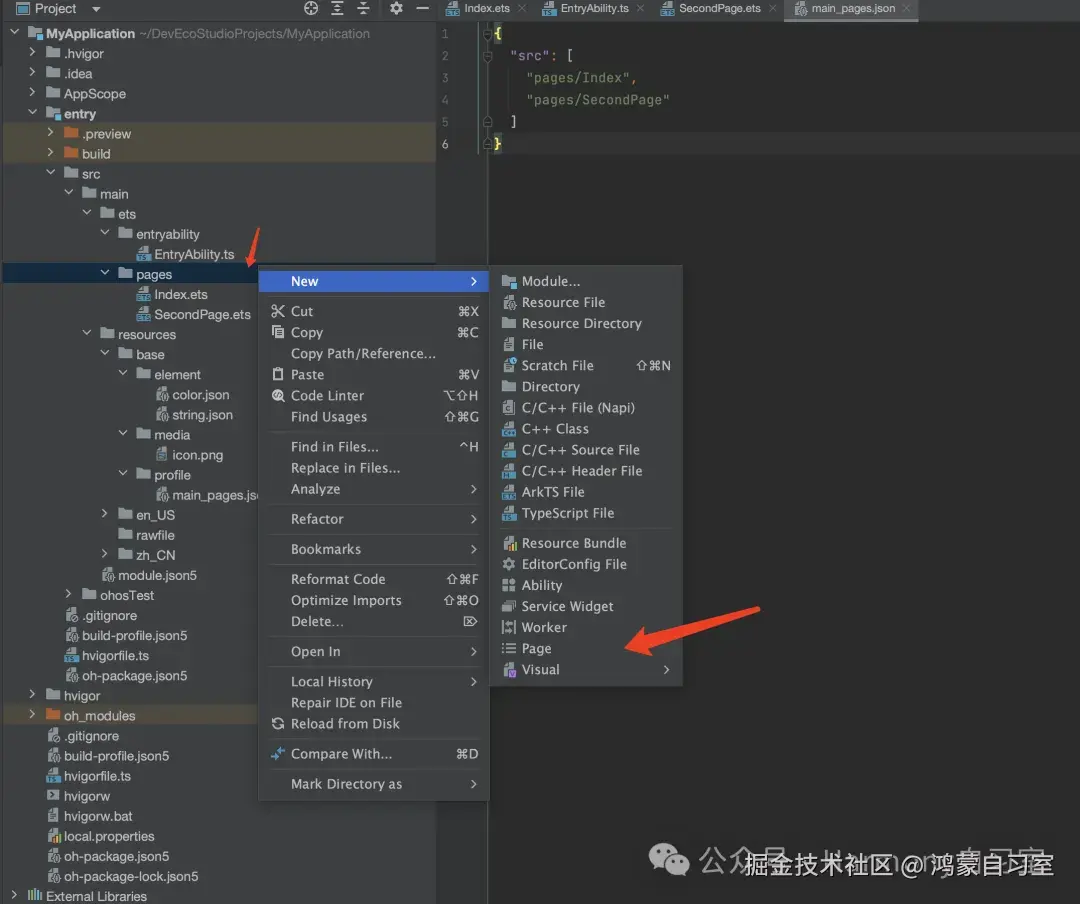1080x904 pixels.
Task: Create a new ArkTS File
Action: tap(586, 492)
